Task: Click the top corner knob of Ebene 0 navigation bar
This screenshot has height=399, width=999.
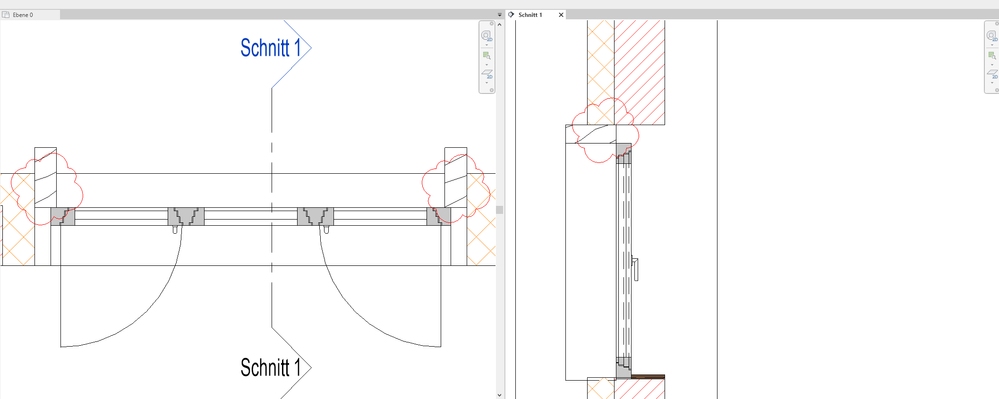Action: click(x=491, y=24)
